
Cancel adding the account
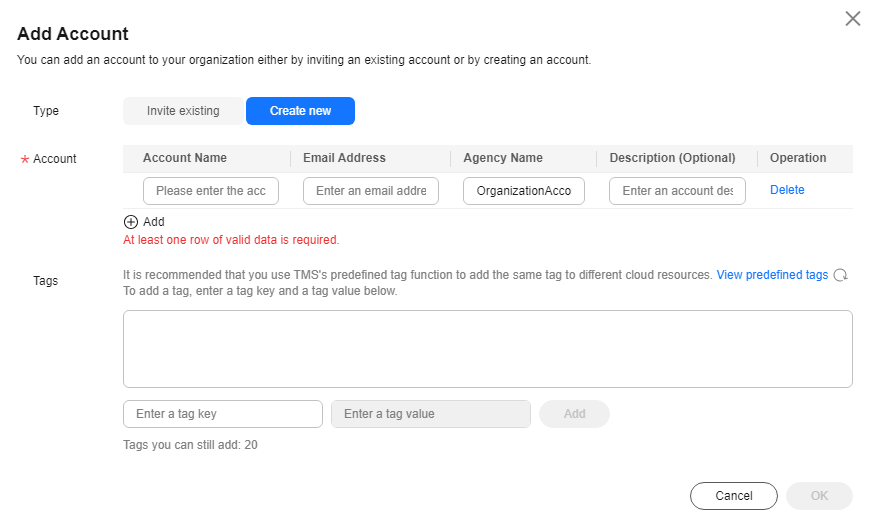tap(734, 496)
